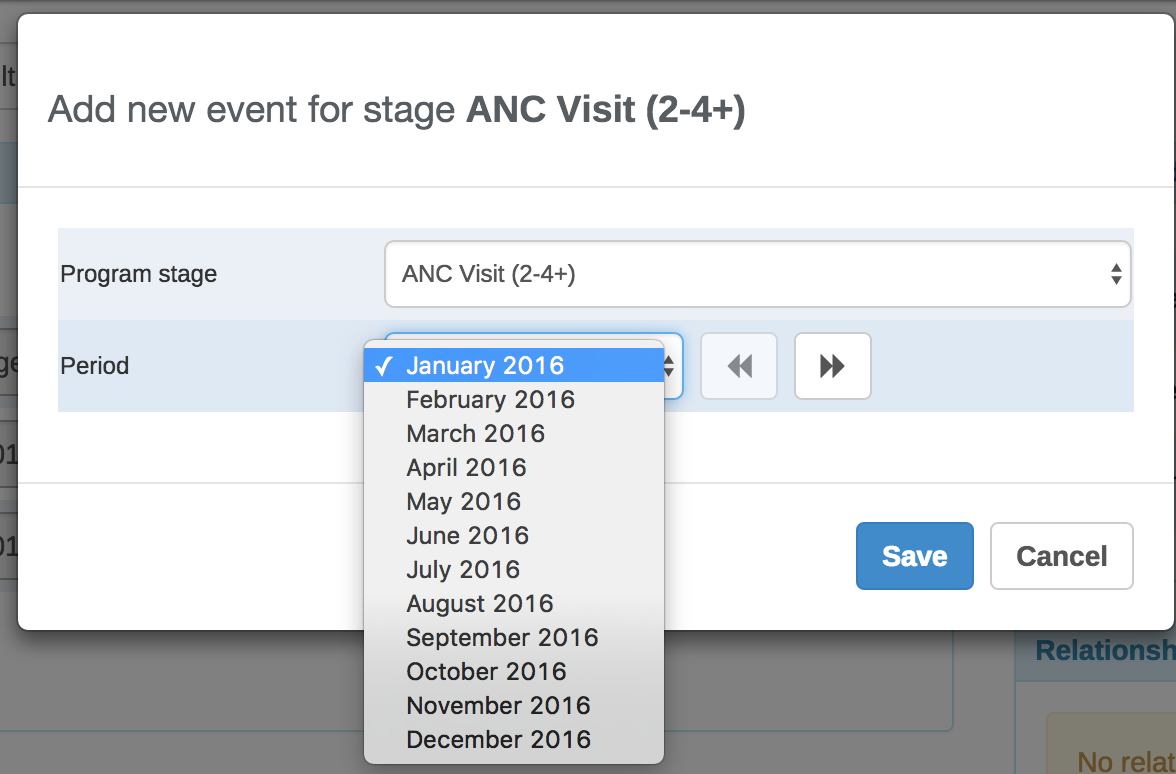This screenshot has width=1176, height=774.
Task: Click the modal title heading text
Action: click(396, 109)
